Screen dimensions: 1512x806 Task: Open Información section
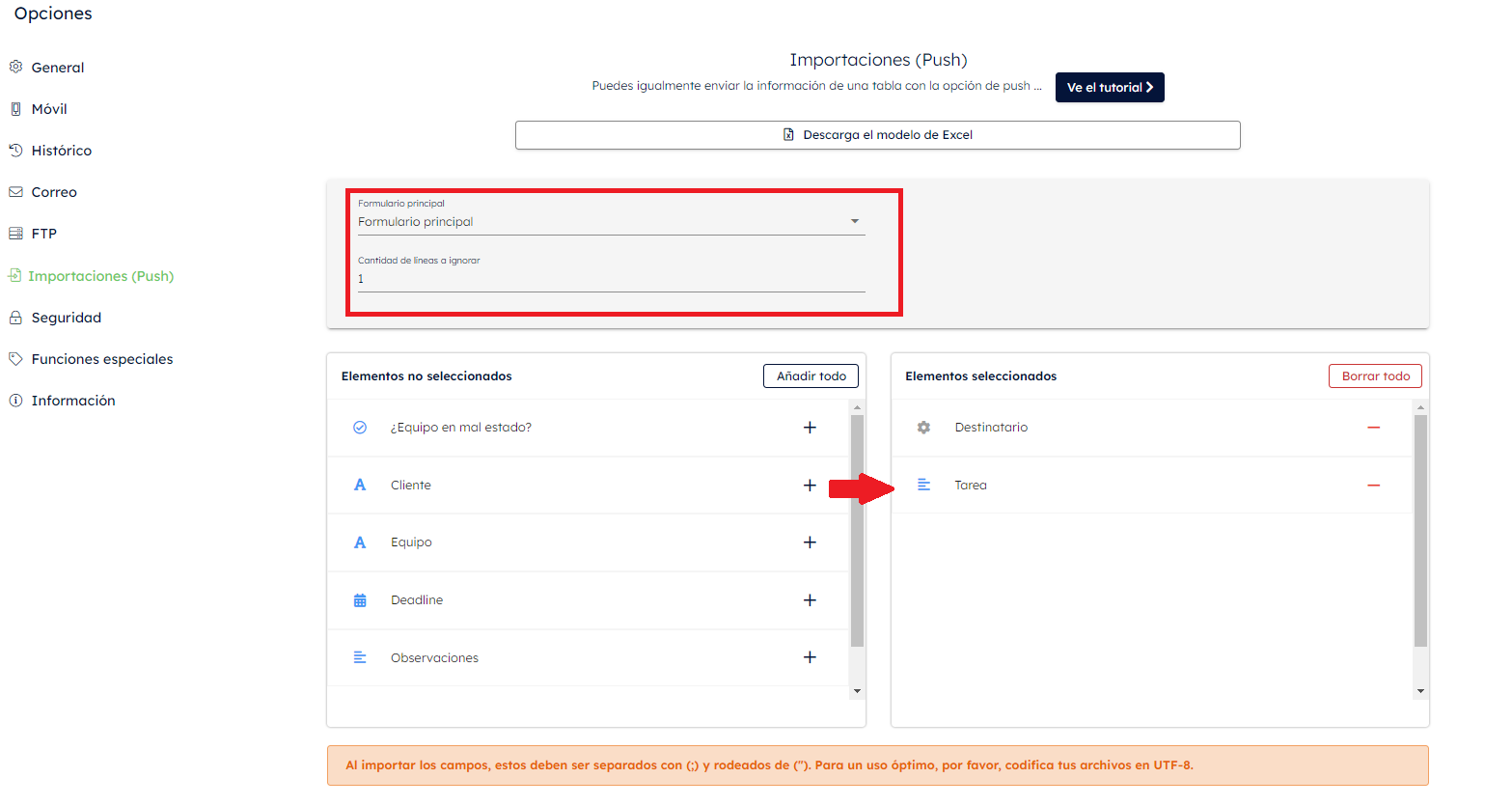[73, 401]
